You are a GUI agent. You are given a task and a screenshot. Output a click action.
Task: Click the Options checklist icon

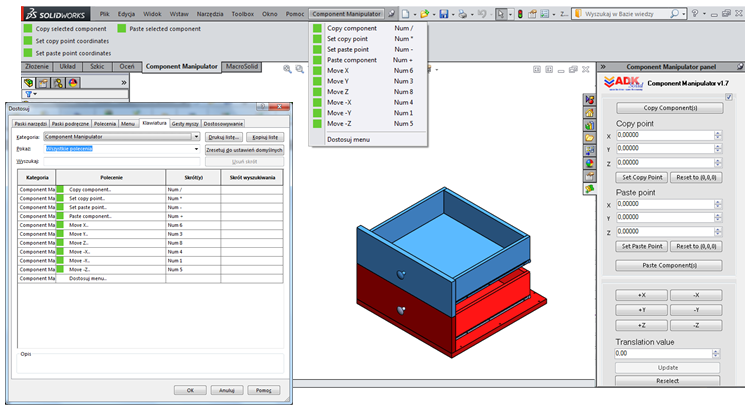[545, 14]
